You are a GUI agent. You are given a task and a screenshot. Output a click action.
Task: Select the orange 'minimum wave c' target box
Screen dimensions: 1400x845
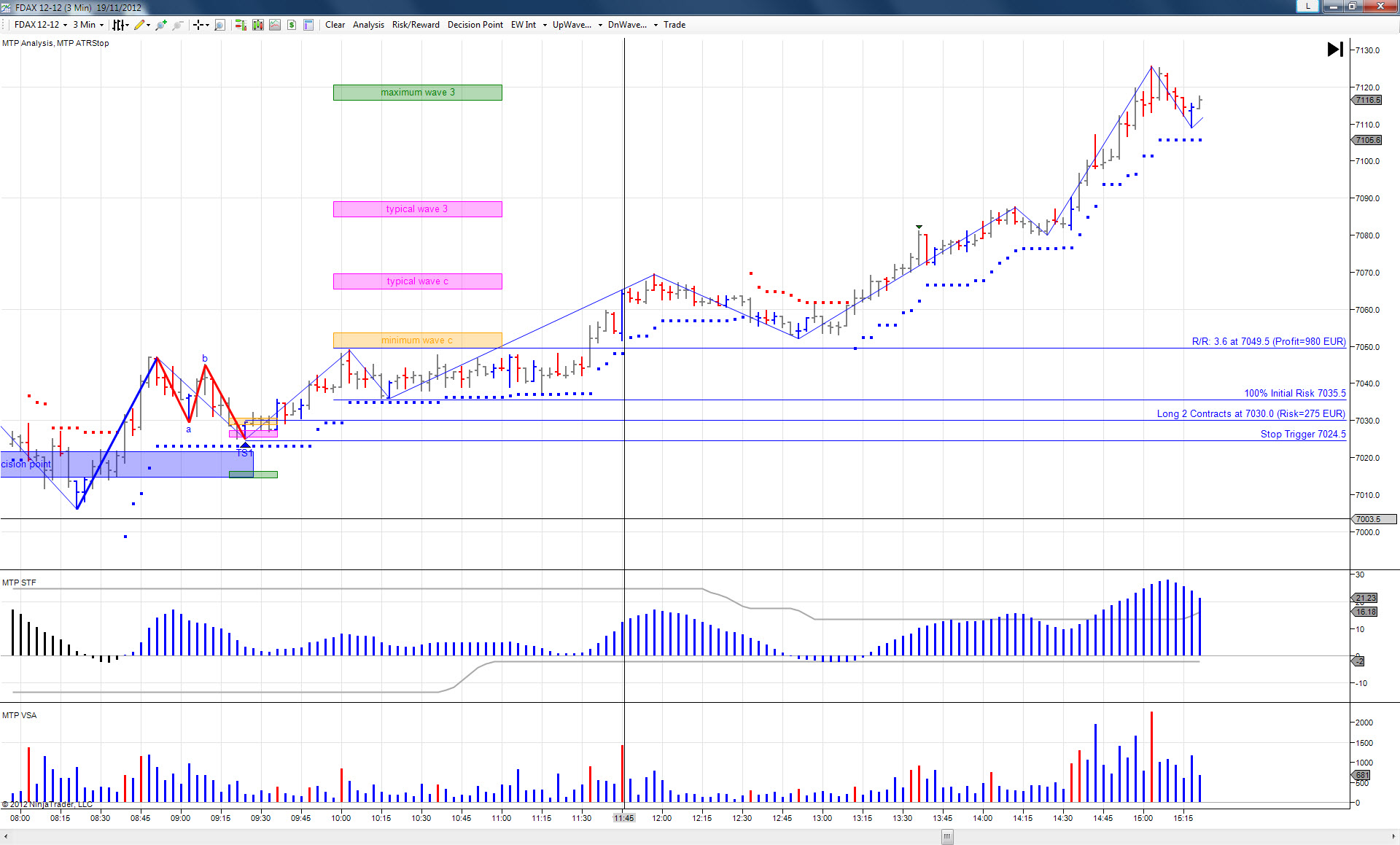tap(418, 340)
